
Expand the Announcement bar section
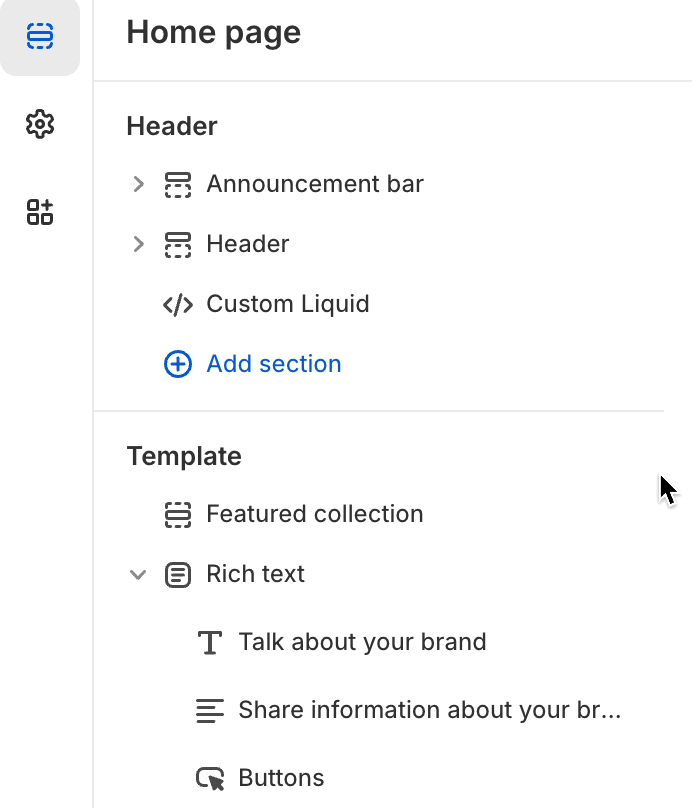tap(138, 184)
